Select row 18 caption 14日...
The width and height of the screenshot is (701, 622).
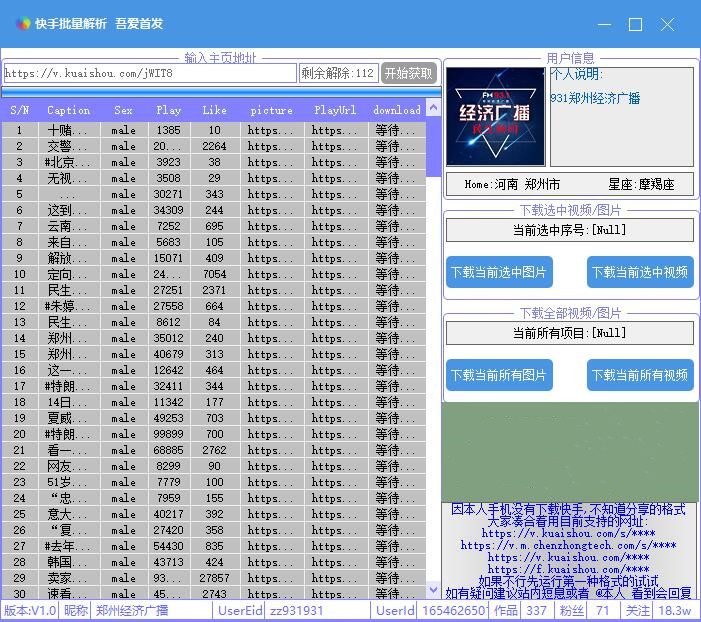68,402
